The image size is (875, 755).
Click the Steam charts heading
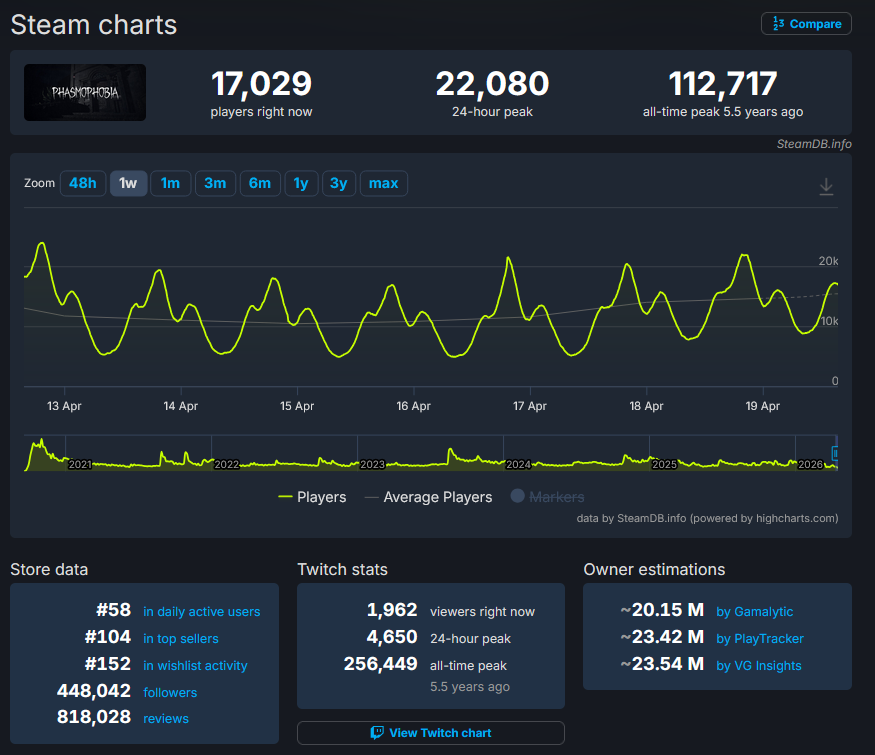point(94,25)
